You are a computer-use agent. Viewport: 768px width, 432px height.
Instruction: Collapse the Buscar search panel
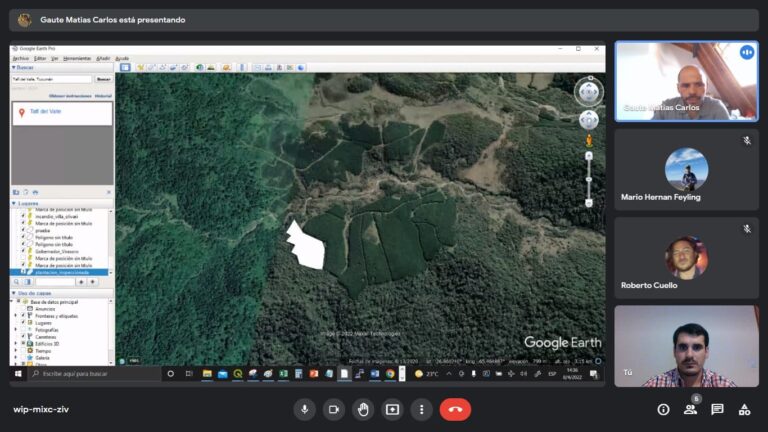pyautogui.click(x=15, y=67)
